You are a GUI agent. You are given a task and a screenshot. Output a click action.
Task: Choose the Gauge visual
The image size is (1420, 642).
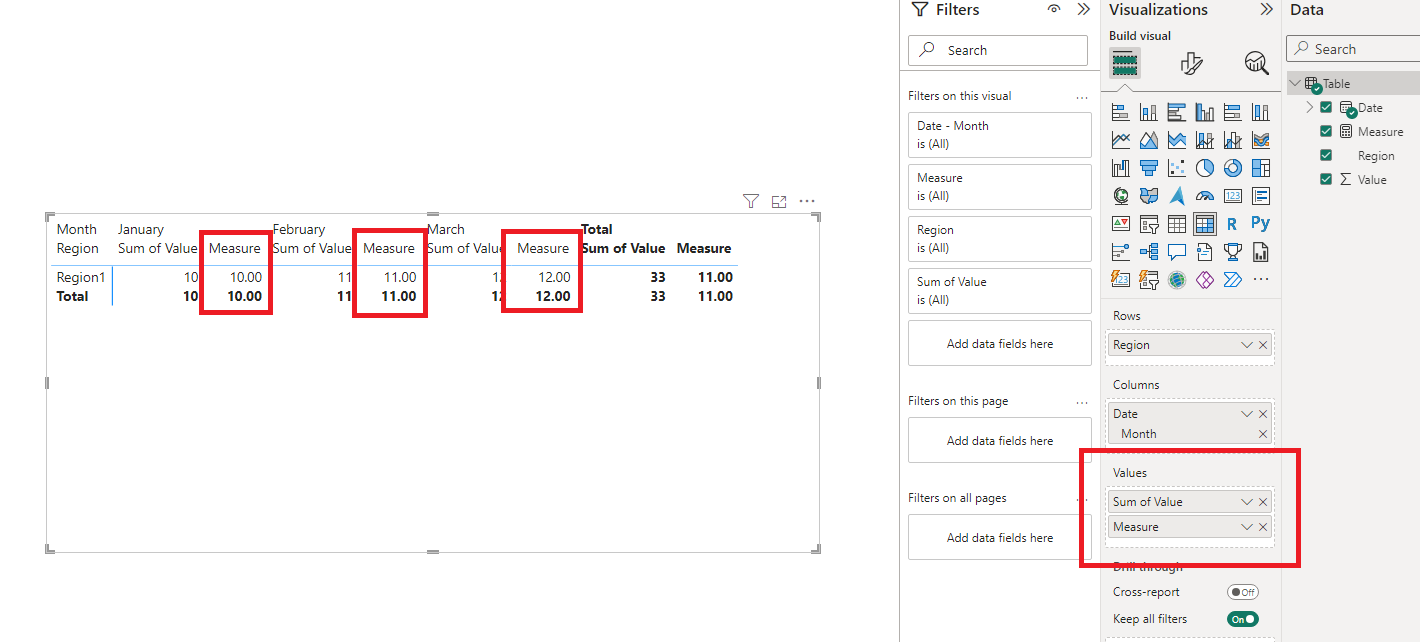(1205, 196)
